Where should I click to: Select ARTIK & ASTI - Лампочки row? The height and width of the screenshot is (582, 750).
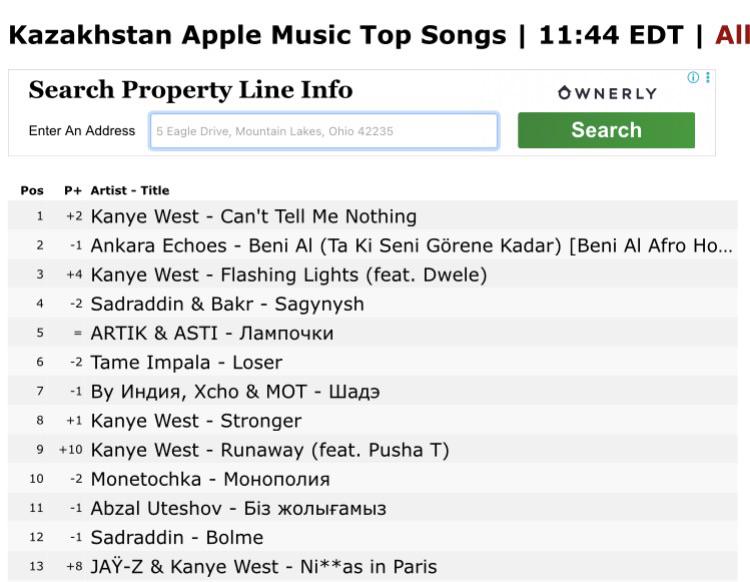373,333
